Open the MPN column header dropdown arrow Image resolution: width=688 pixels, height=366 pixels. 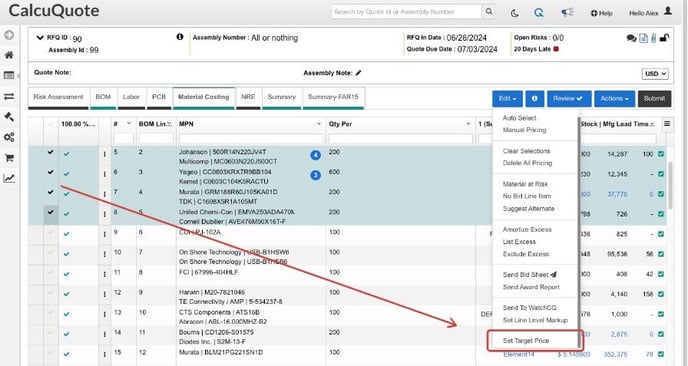pos(319,124)
